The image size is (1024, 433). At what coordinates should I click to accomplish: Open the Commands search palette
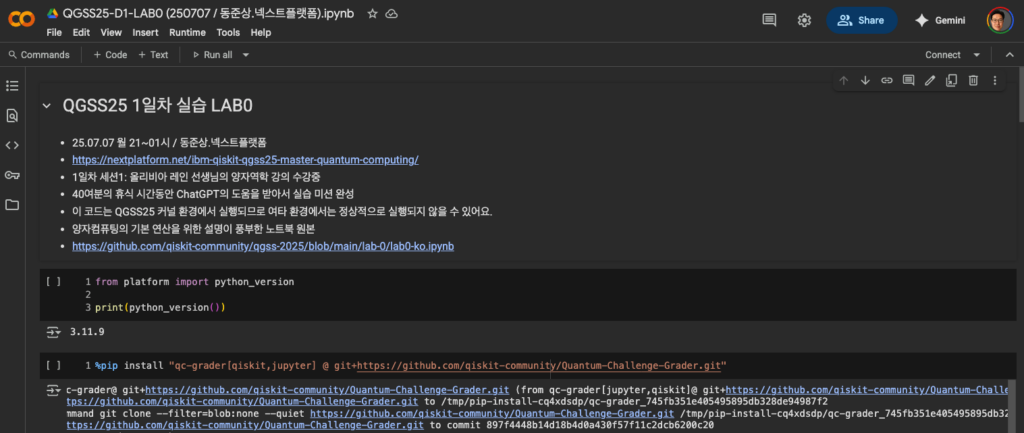39,55
